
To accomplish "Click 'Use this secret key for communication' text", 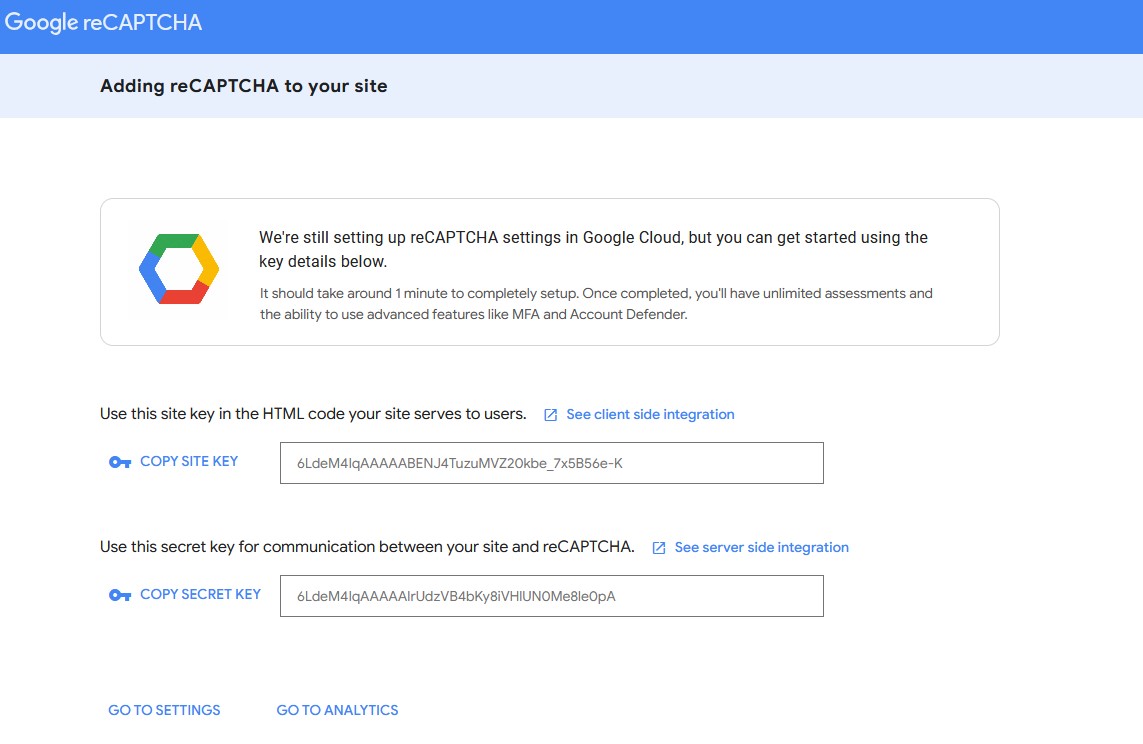I will point(367,547).
